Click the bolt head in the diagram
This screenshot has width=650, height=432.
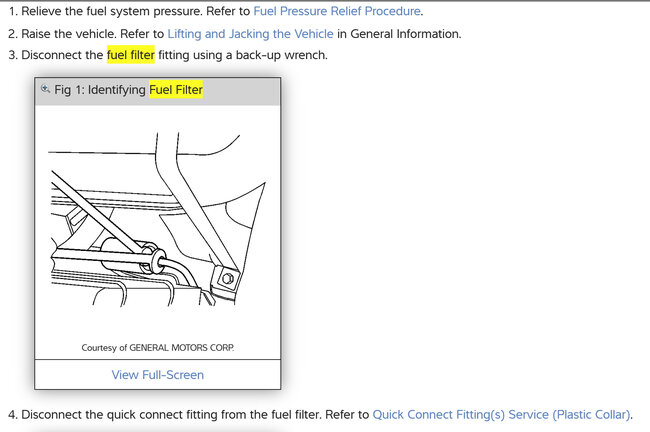[228, 278]
